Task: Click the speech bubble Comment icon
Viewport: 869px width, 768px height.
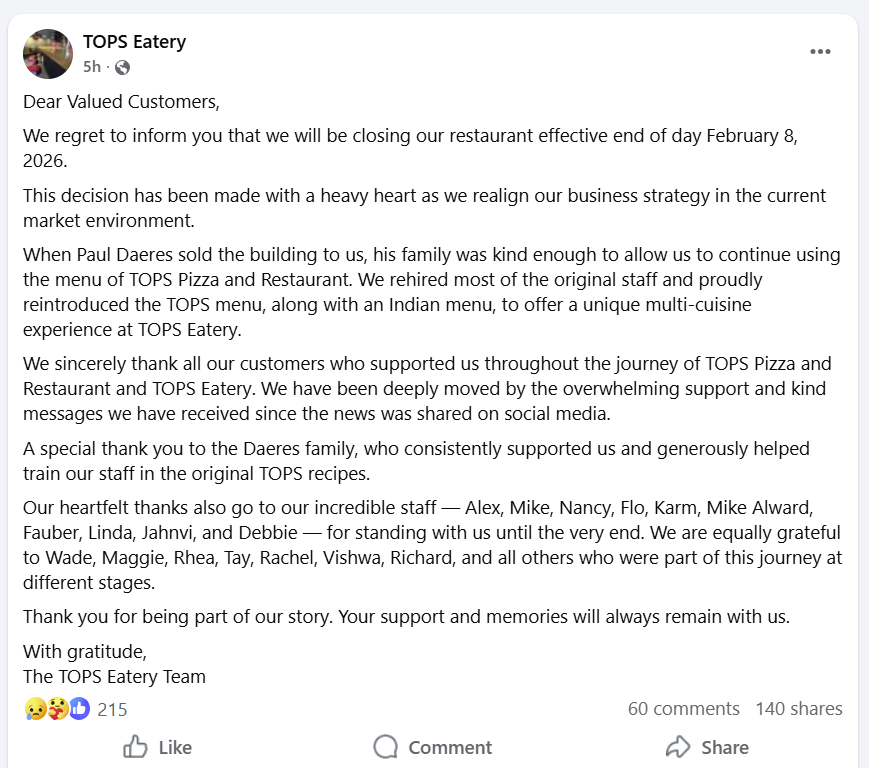Action: (x=386, y=747)
